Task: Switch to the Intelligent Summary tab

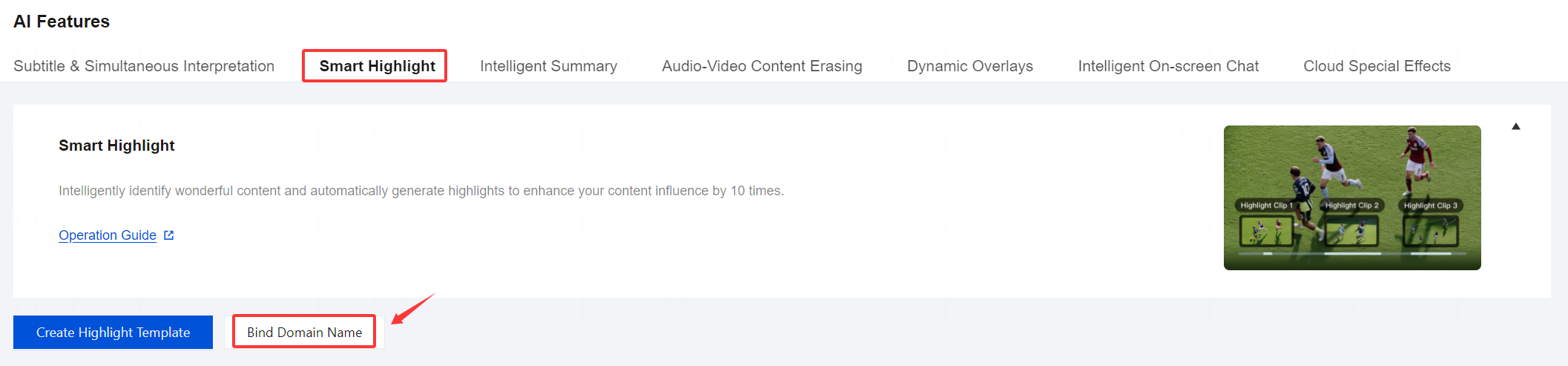Action: 548,66
